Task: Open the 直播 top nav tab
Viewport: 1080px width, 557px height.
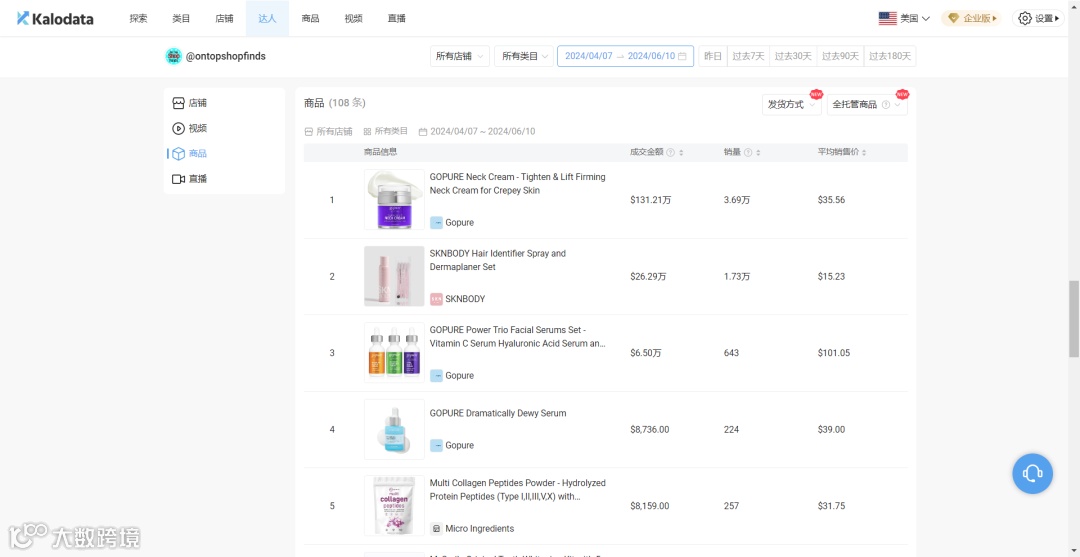Action: pyautogui.click(x=397, y=19)
